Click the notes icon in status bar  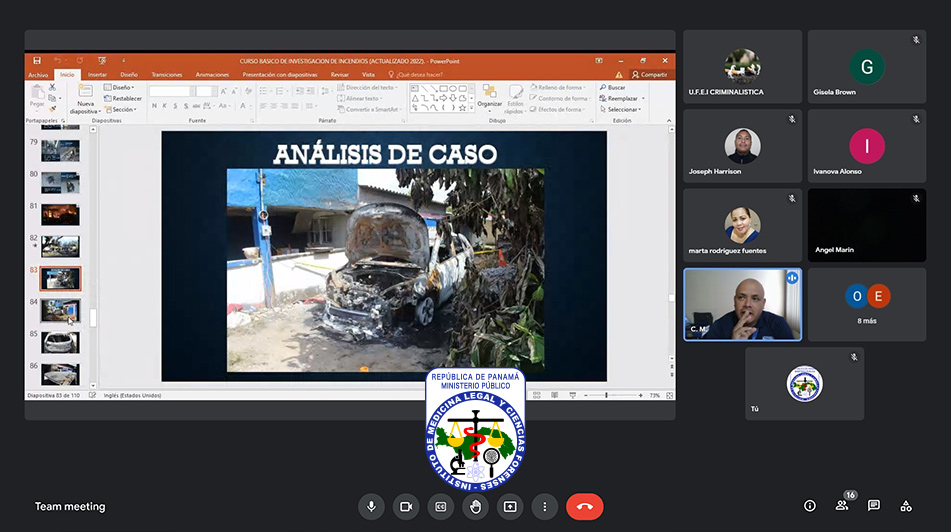(x=92, y=395)
